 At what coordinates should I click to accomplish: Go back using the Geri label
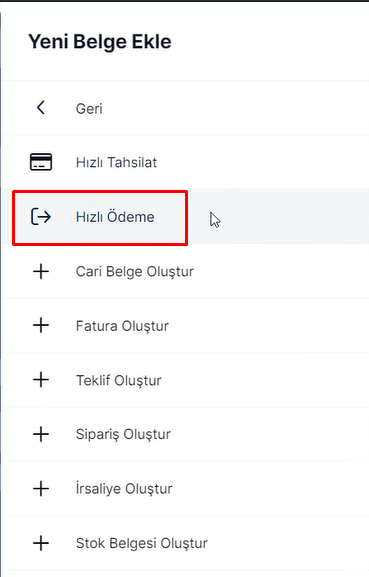[89, 109]
